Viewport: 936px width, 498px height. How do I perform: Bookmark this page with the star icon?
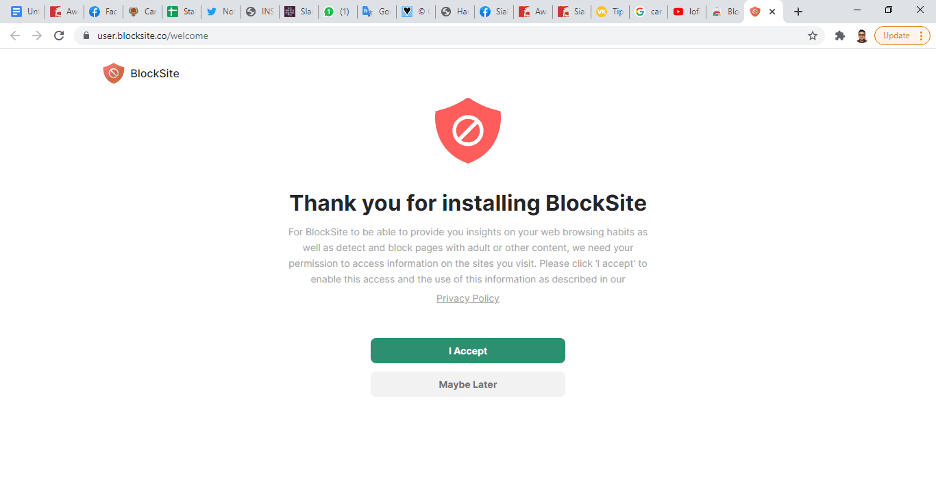(x=812, y=36)
